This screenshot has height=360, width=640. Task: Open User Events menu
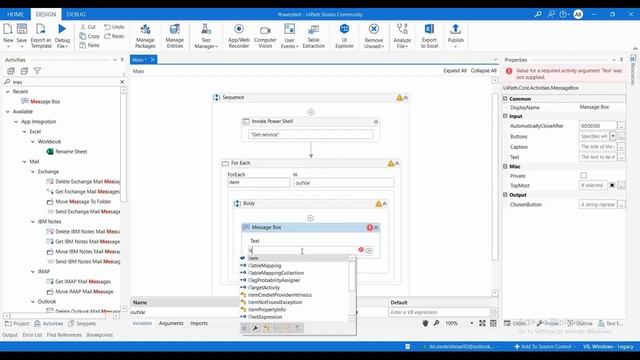[x=289, y=36]
